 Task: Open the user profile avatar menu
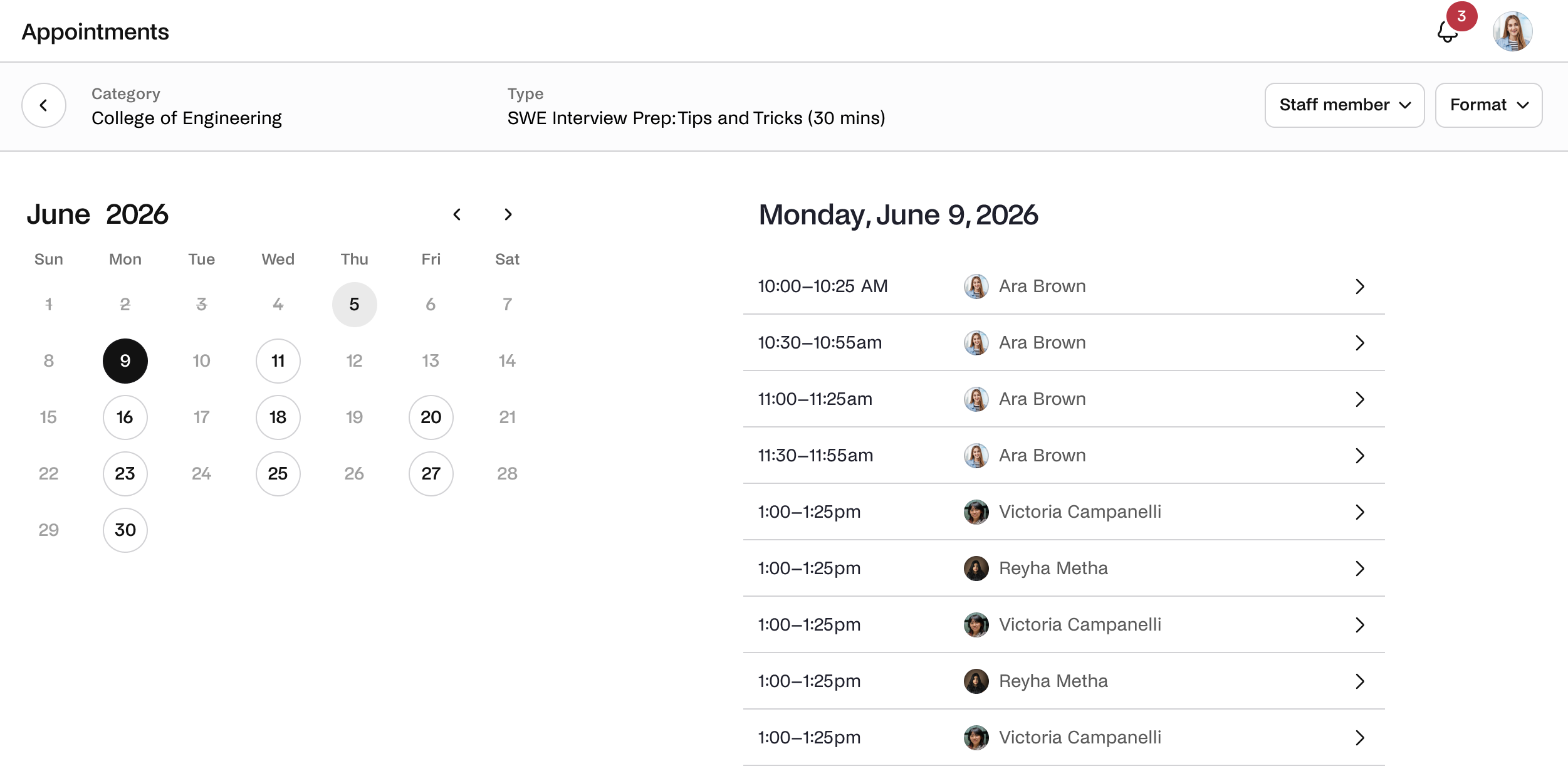[x=1513, y=31]
